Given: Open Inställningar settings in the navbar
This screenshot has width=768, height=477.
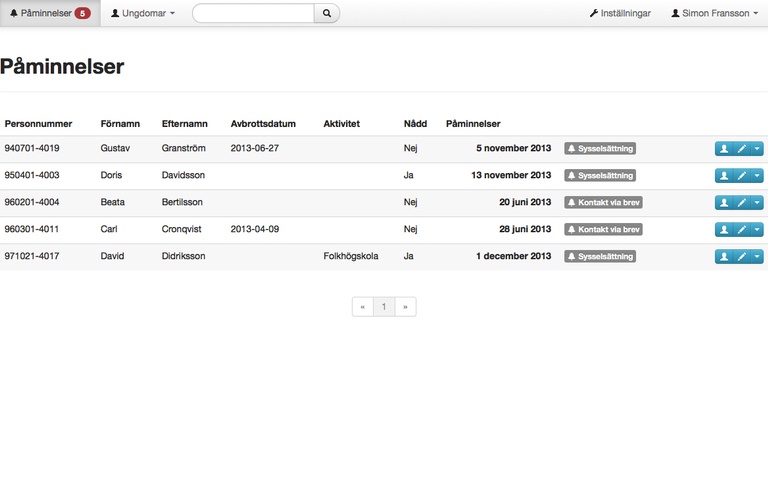Looking at the screenshot, I should pos(621,13).
